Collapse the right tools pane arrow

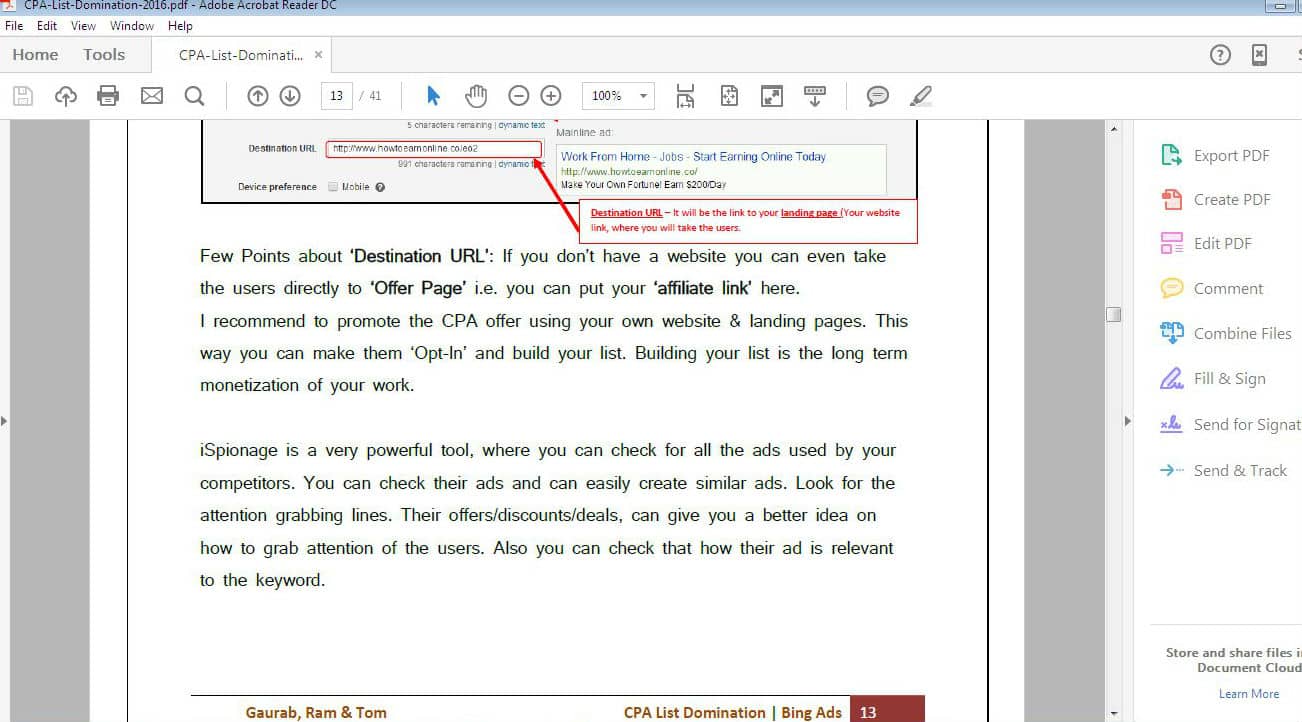[x=1127, y=421]
